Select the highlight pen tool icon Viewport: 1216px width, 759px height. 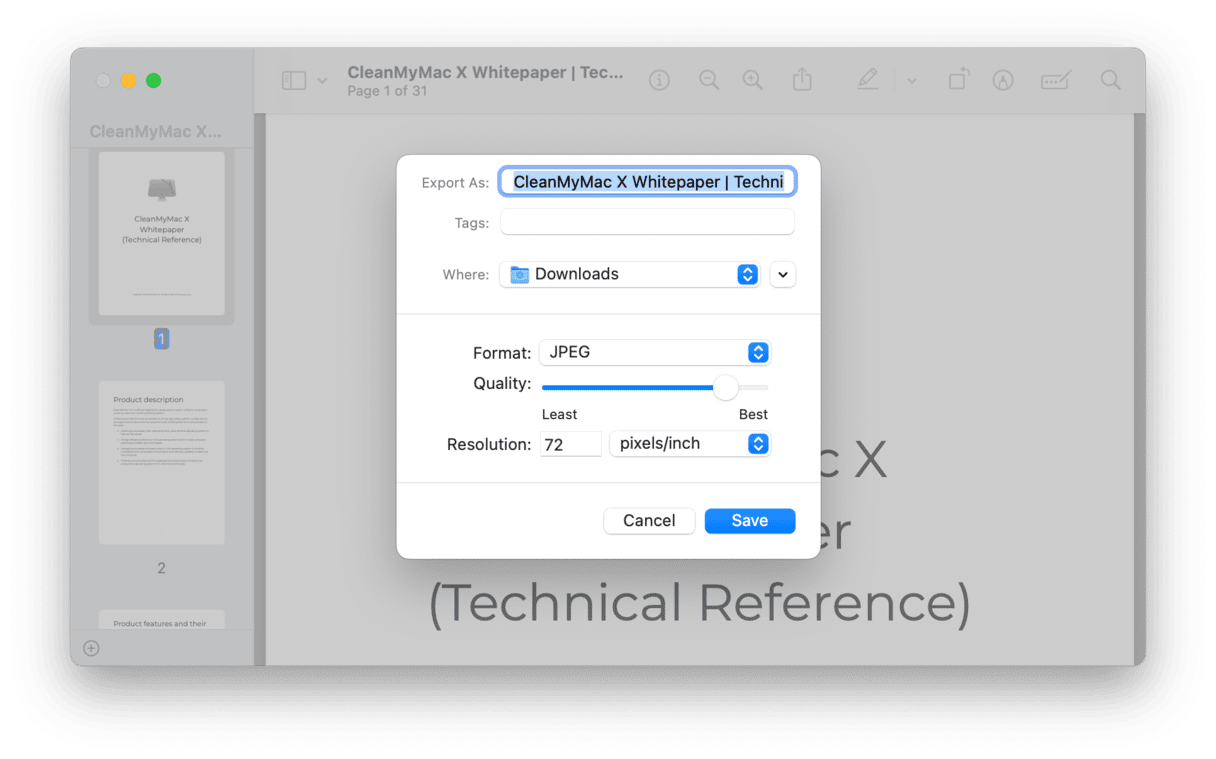[868, 80]
